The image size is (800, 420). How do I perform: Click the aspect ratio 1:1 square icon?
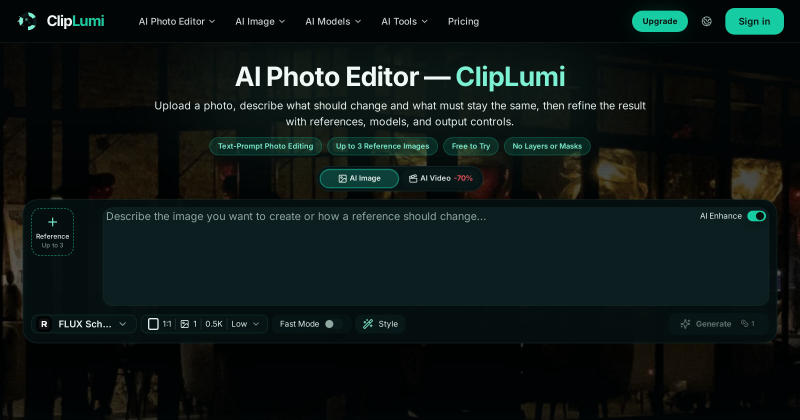[153, 324]
